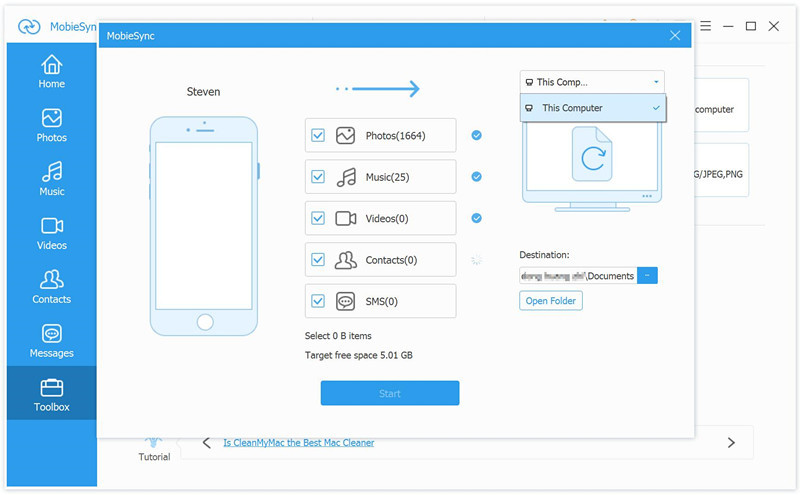Click the MobieSync logo icon
800x495 pixels.
coord(29,27)
